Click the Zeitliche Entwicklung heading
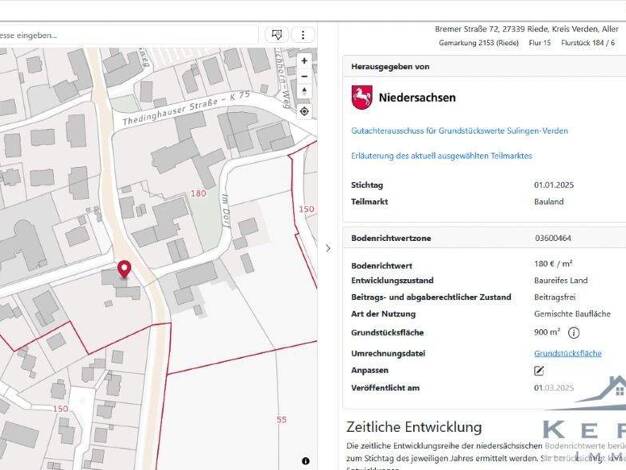The image size is (626, 470). (414, 427)
